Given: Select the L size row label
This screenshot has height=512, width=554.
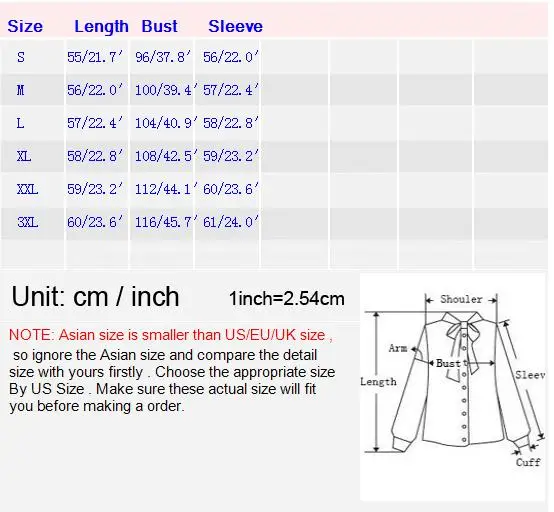Looking at the screenshot, I should point(20,123).
